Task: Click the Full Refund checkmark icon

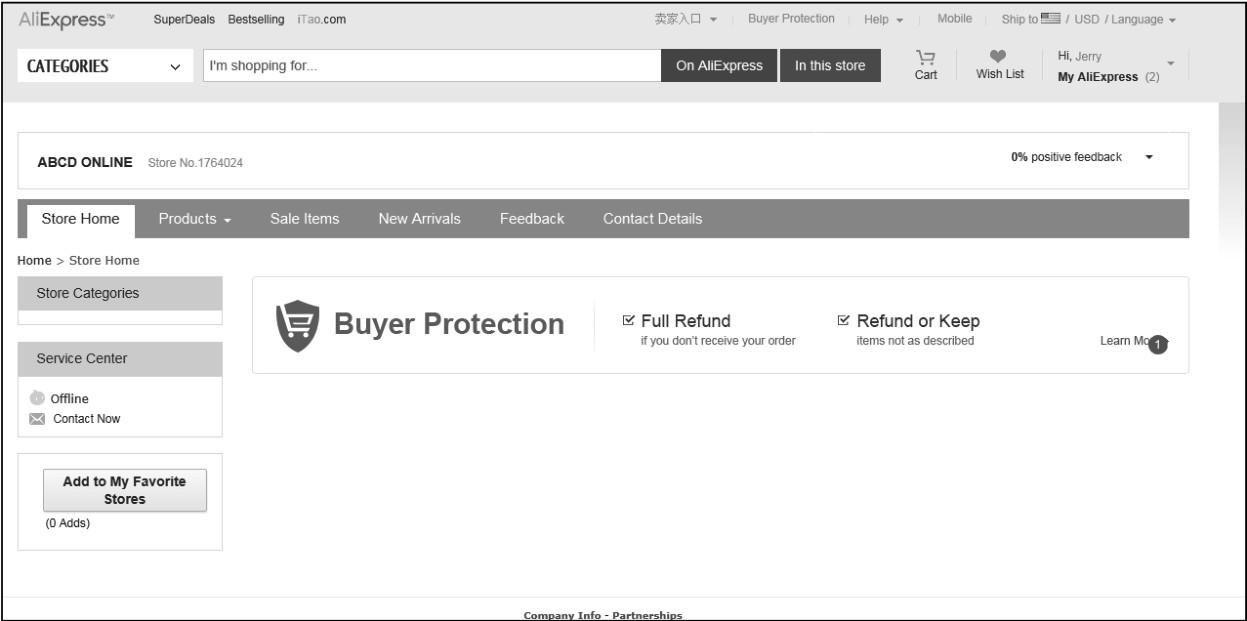Action: [x=629, y=321]
